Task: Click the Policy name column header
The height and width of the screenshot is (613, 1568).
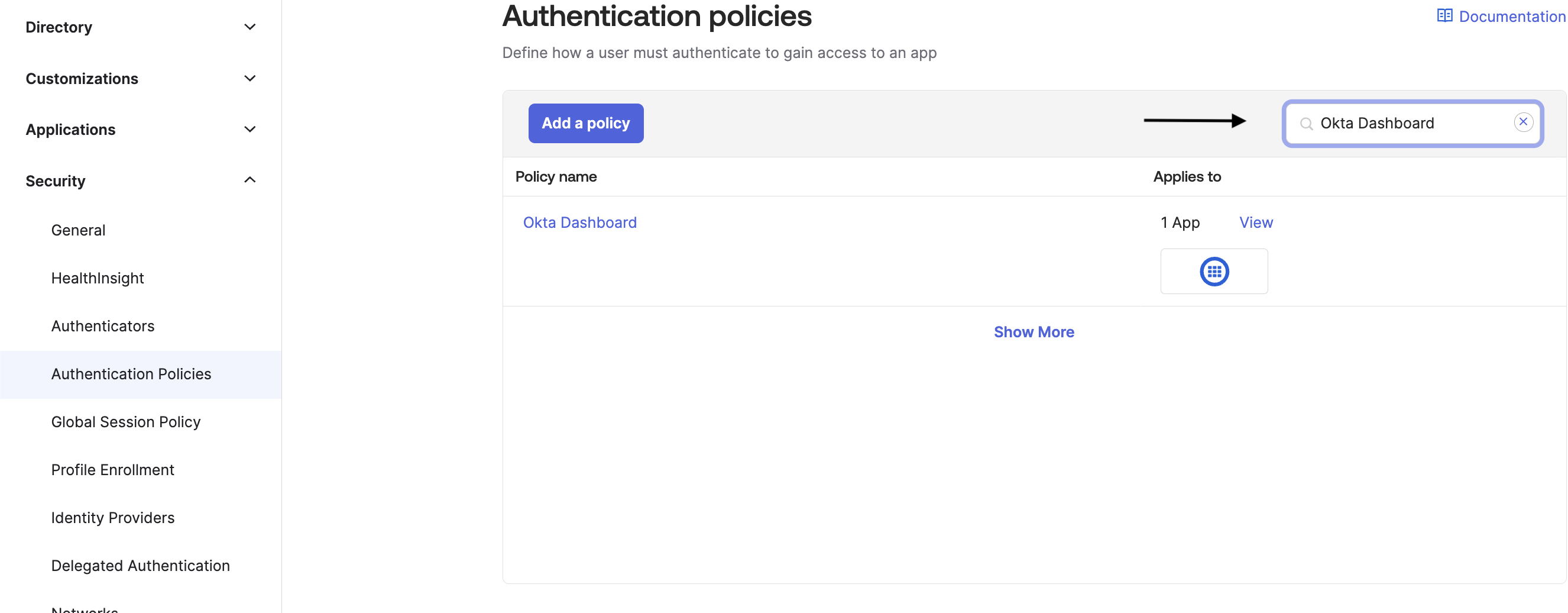Action: coord(556,177)
